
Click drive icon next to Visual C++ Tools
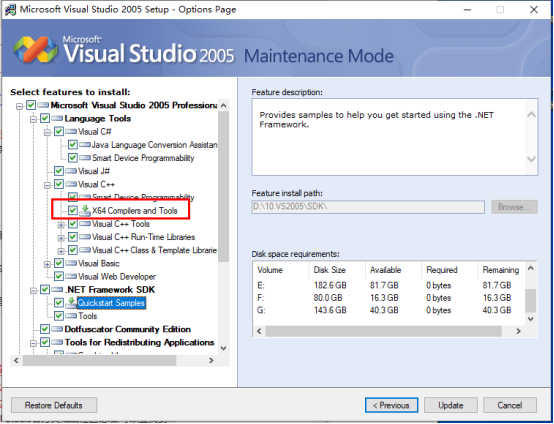tap(85, 224)
